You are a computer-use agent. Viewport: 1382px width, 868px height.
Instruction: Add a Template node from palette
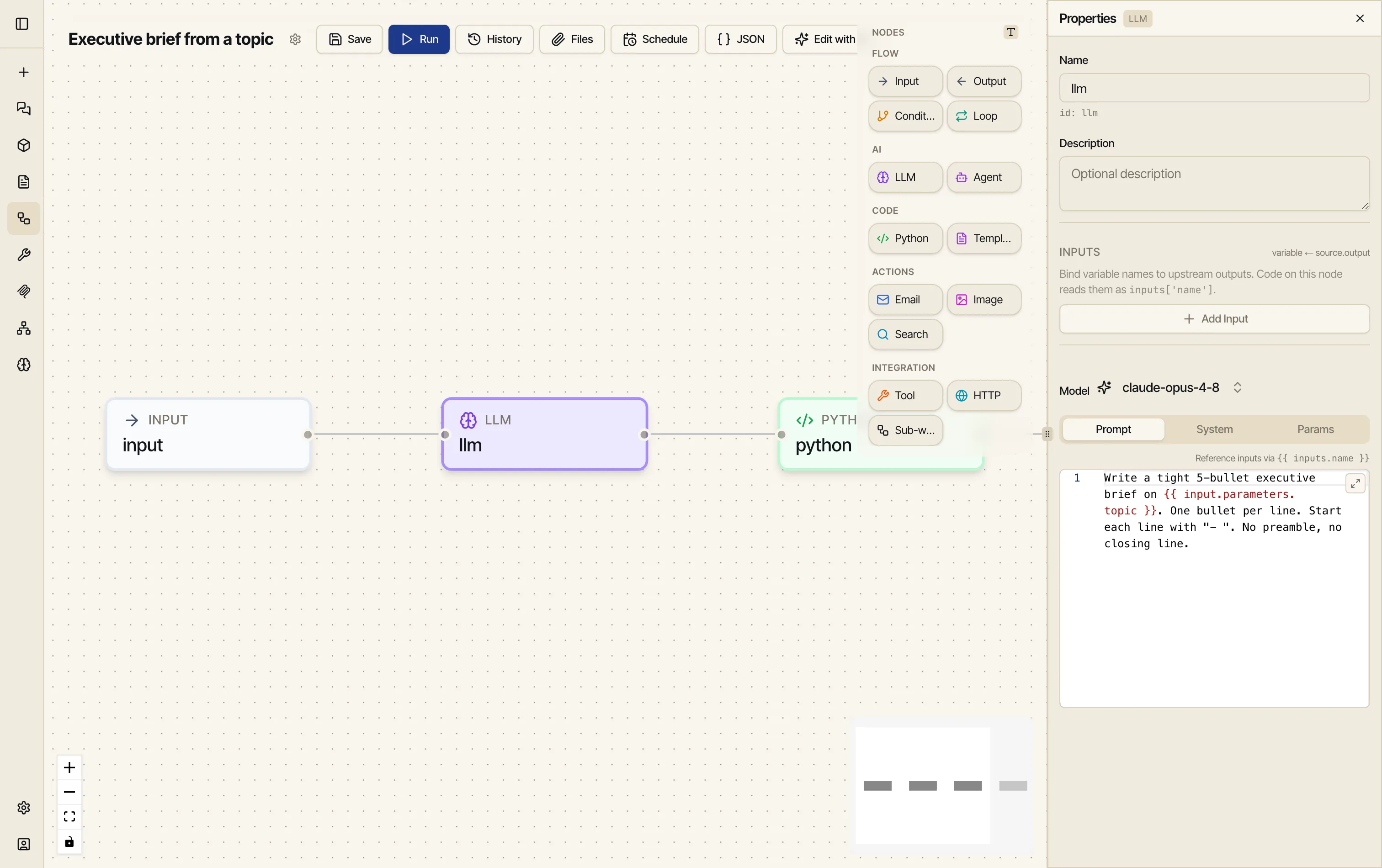click(x=983, y=238)
